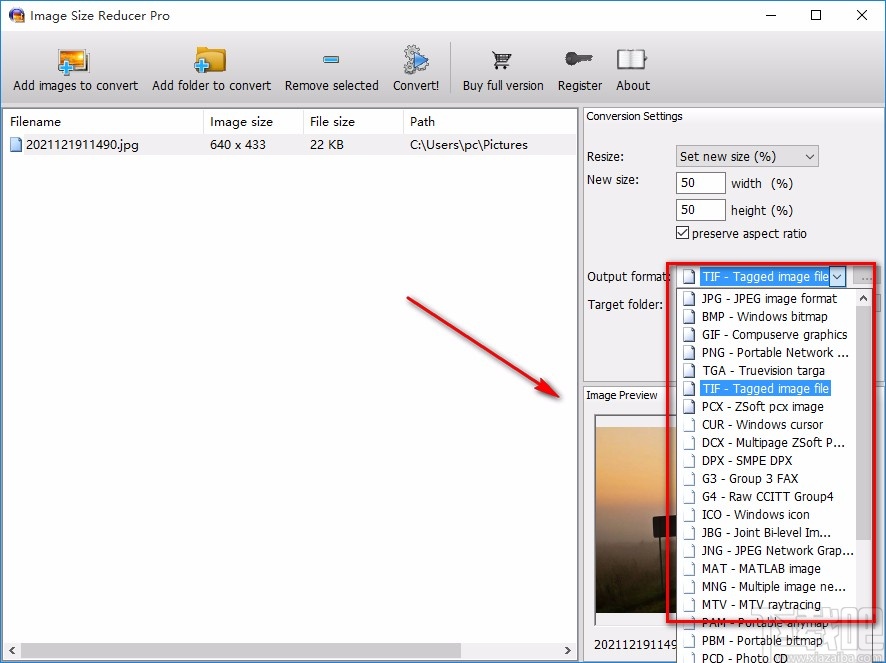Expand the Resize mode dropdown
Image resolution: width=886 pixels, height=663 pixels.
[x=809, y=157]
